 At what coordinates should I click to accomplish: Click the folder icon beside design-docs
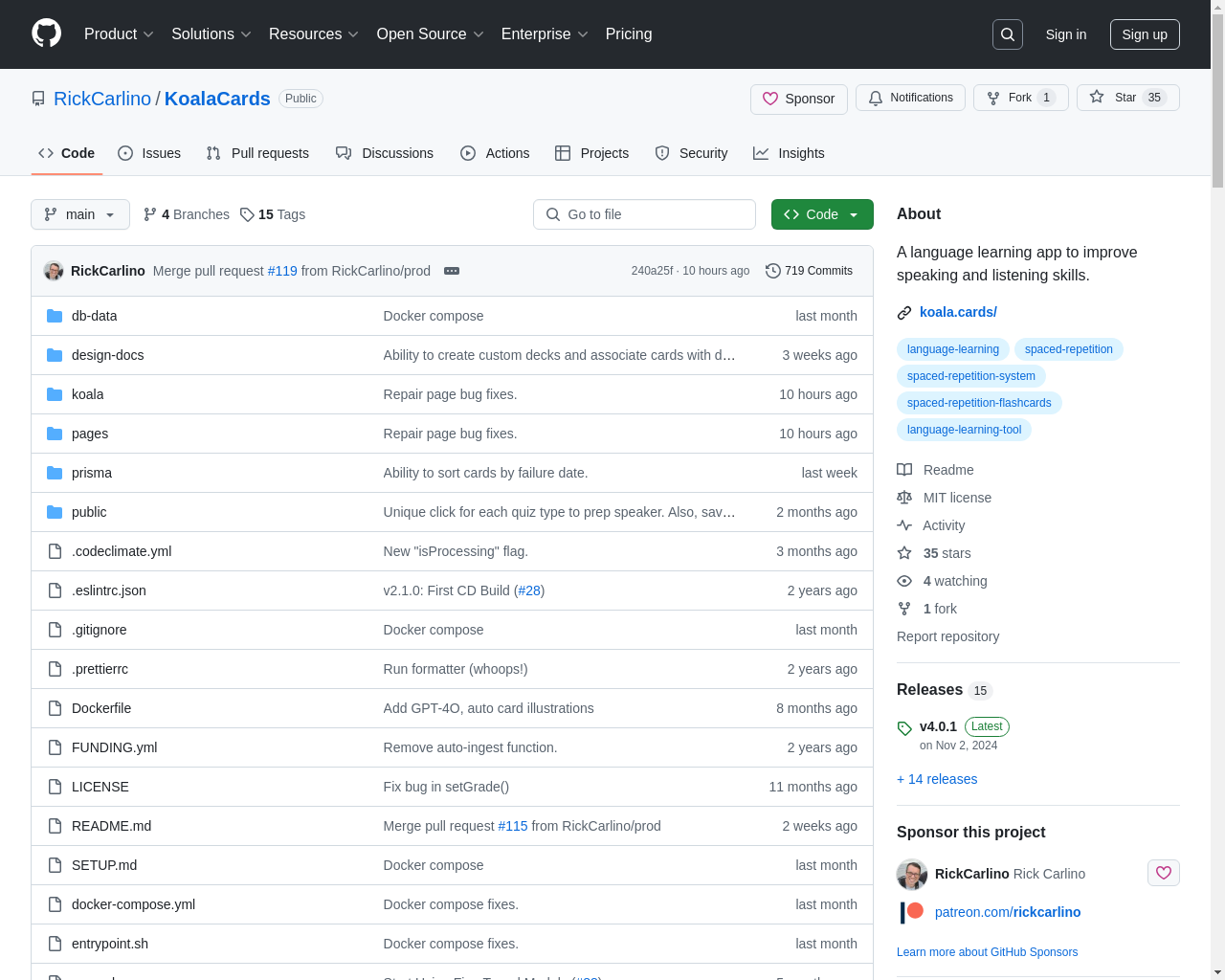click(x=55, y=355)
